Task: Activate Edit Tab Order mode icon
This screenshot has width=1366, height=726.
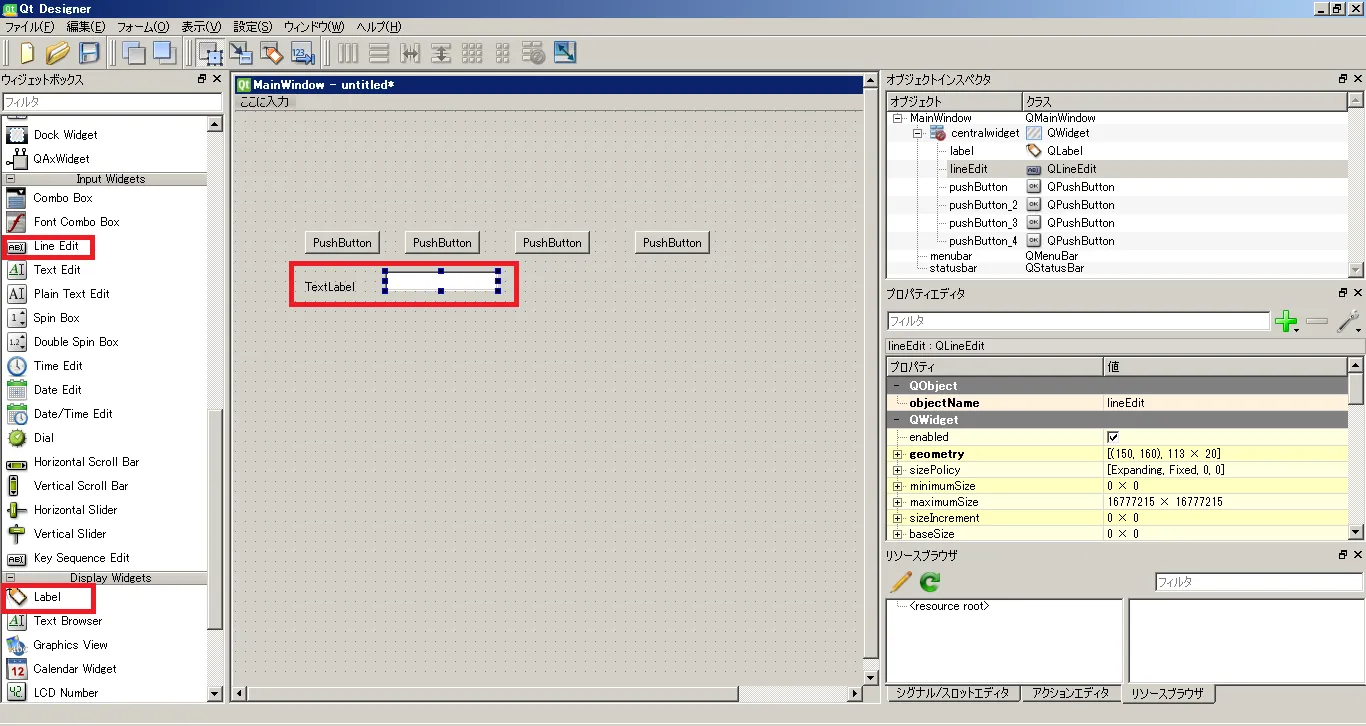Action: click(x=302, y=53)
